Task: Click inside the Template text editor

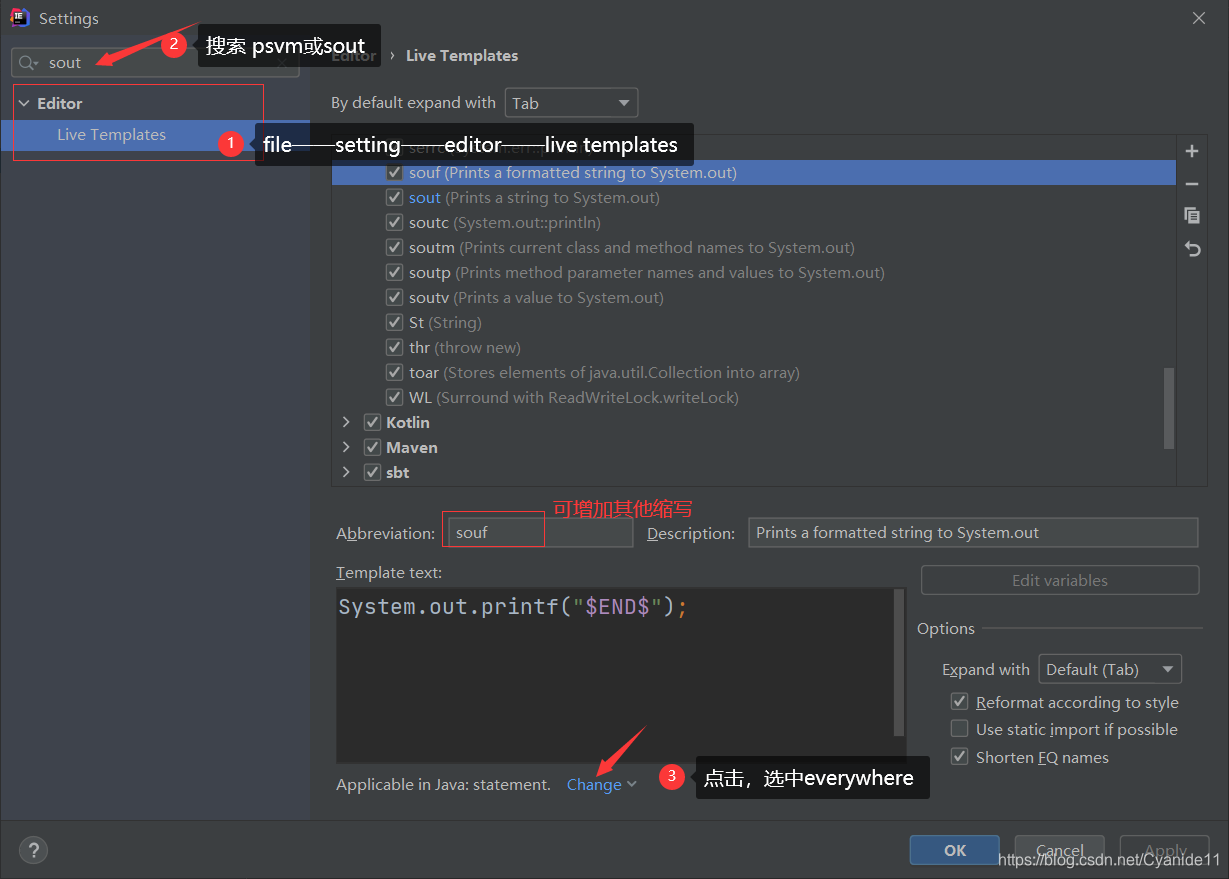Action: [615, 675]
